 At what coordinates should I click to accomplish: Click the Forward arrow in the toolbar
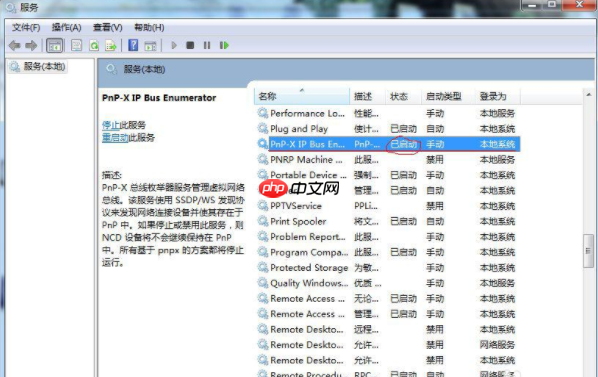pyautogui.click(x=31, y=46)
